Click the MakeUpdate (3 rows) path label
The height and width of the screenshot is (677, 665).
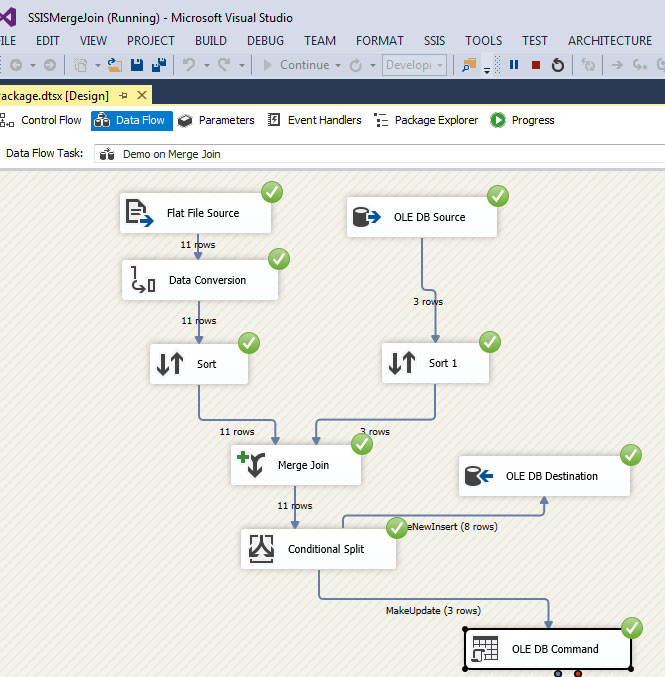click(433, 611)
